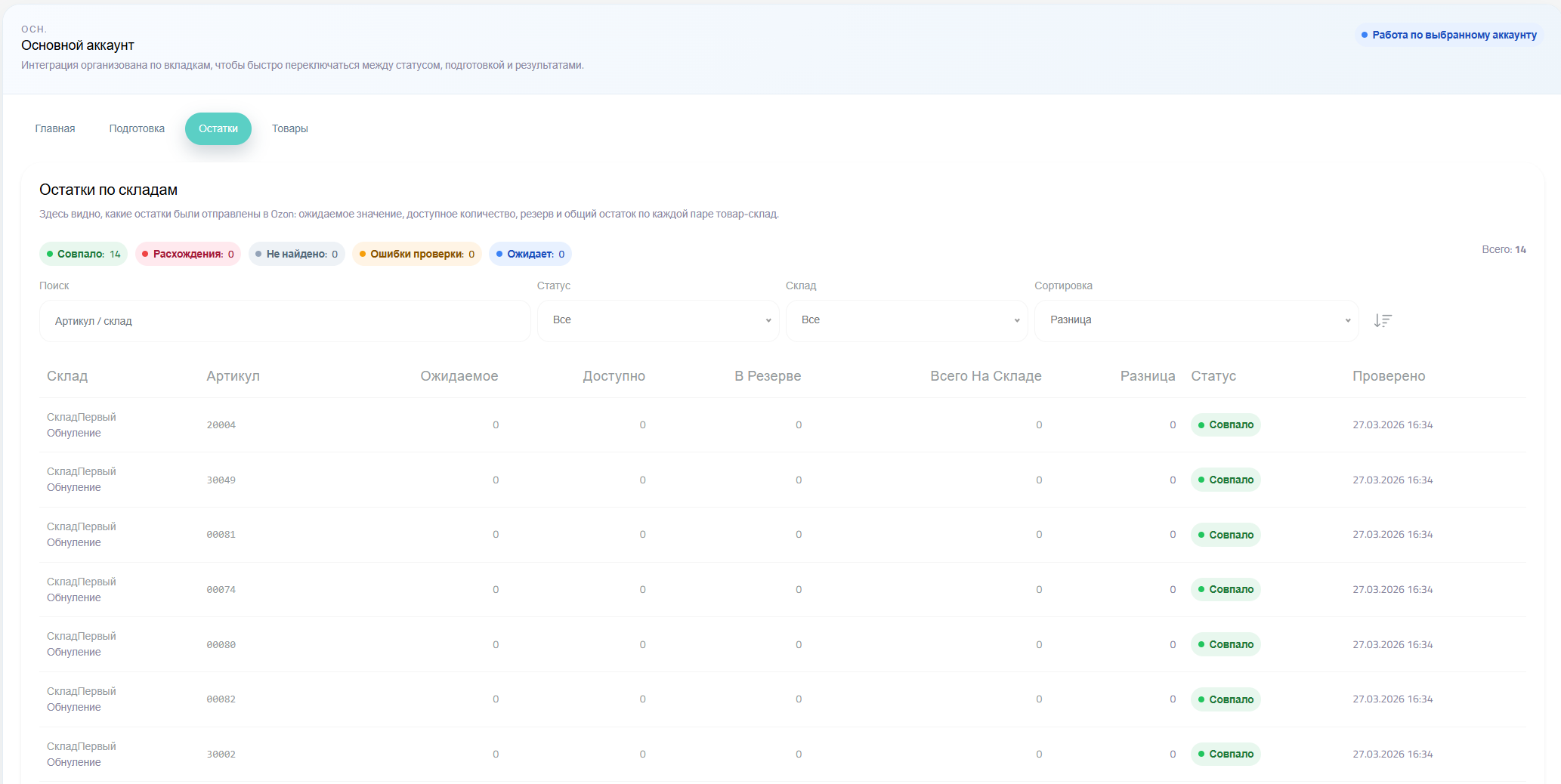Sort by the Доступно column header
The width and height of the screenshot is (1561, 784).
pos(614,376)
